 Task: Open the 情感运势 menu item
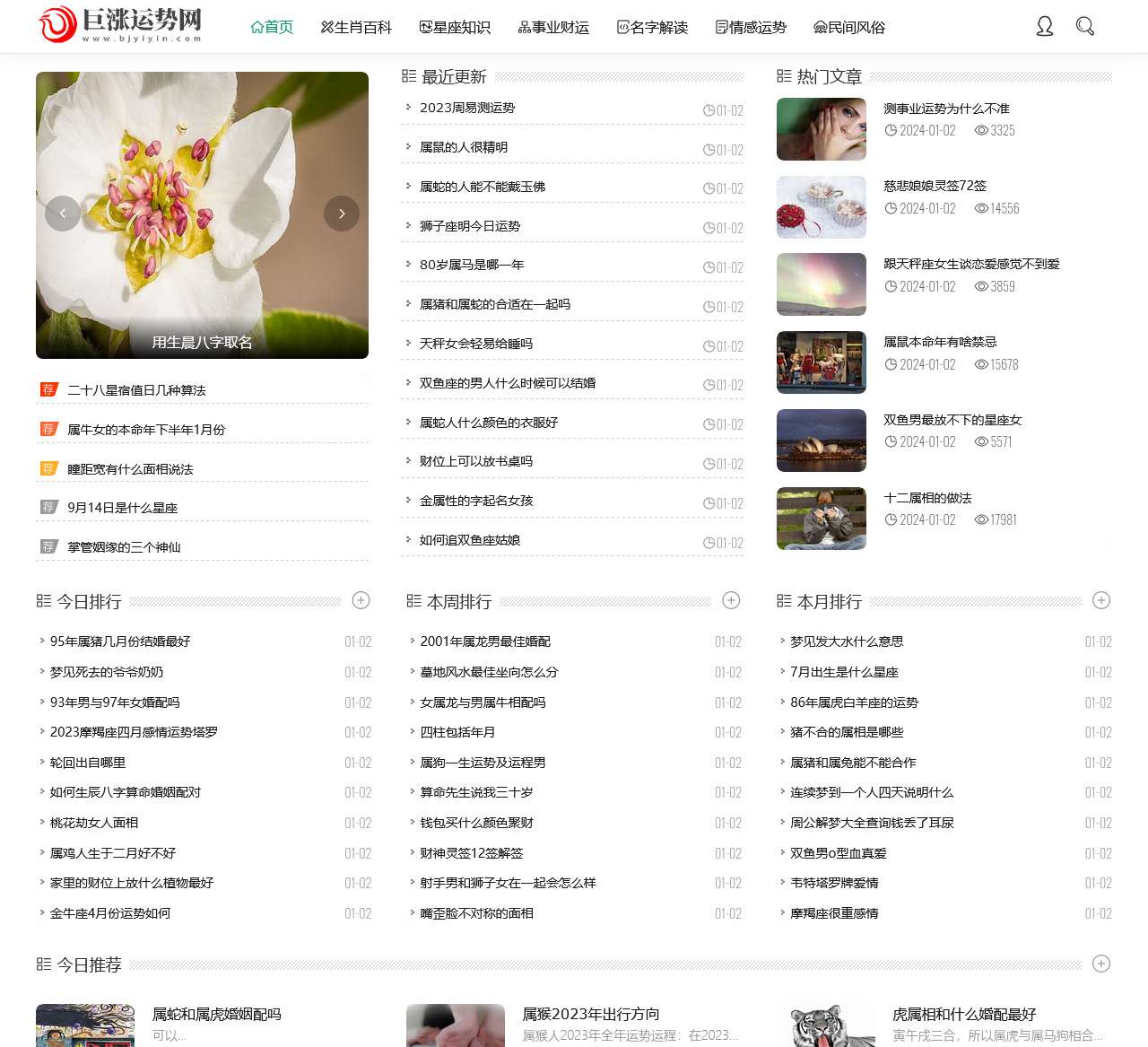click(751, 28)
